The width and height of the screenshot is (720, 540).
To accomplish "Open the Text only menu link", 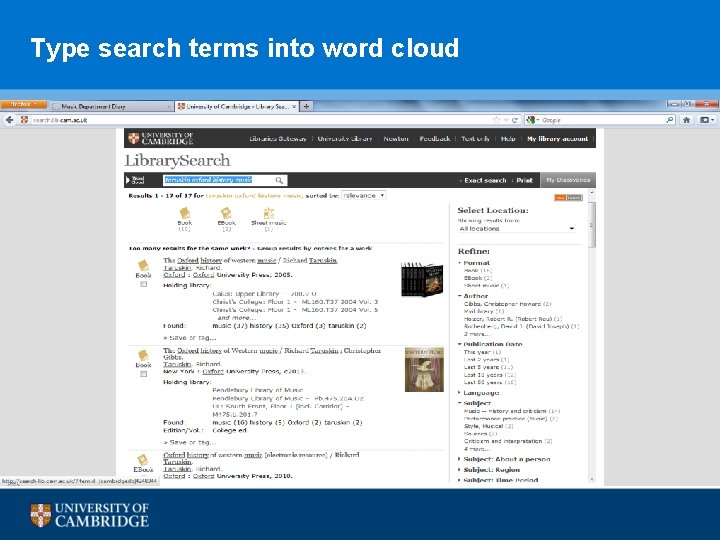I will coord(475,139).
